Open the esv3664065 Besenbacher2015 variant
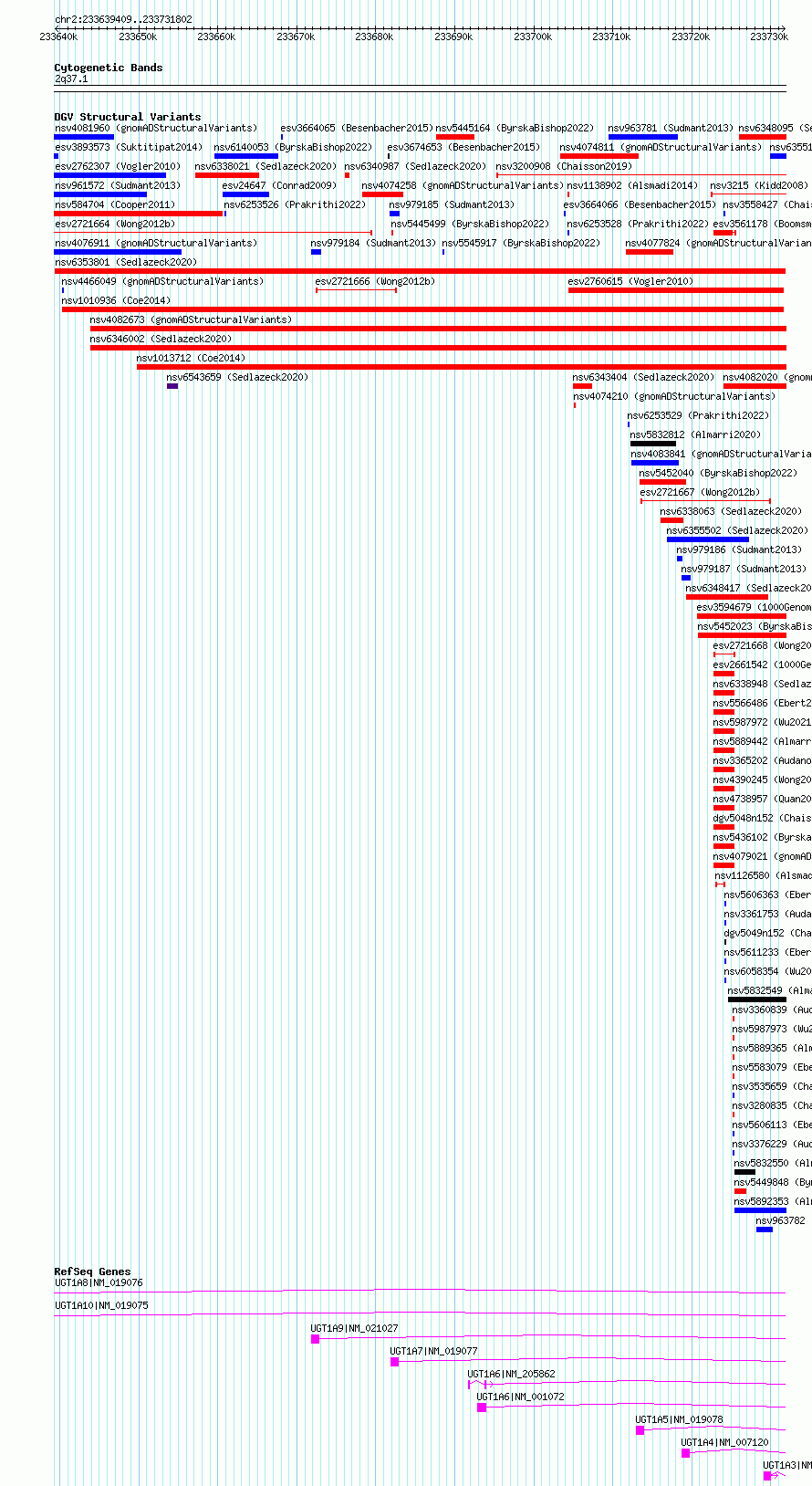 (x=357, y=128)
